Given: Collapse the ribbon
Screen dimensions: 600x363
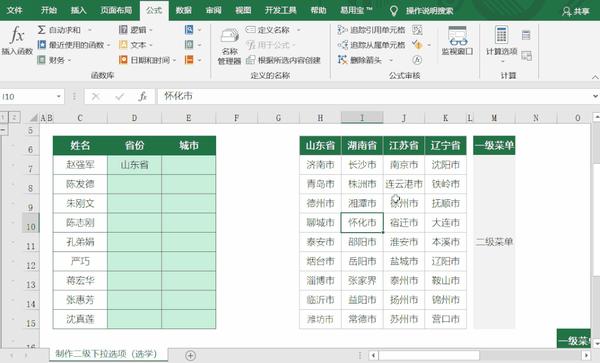Looking at the screenshot, I should coord(595,77).
